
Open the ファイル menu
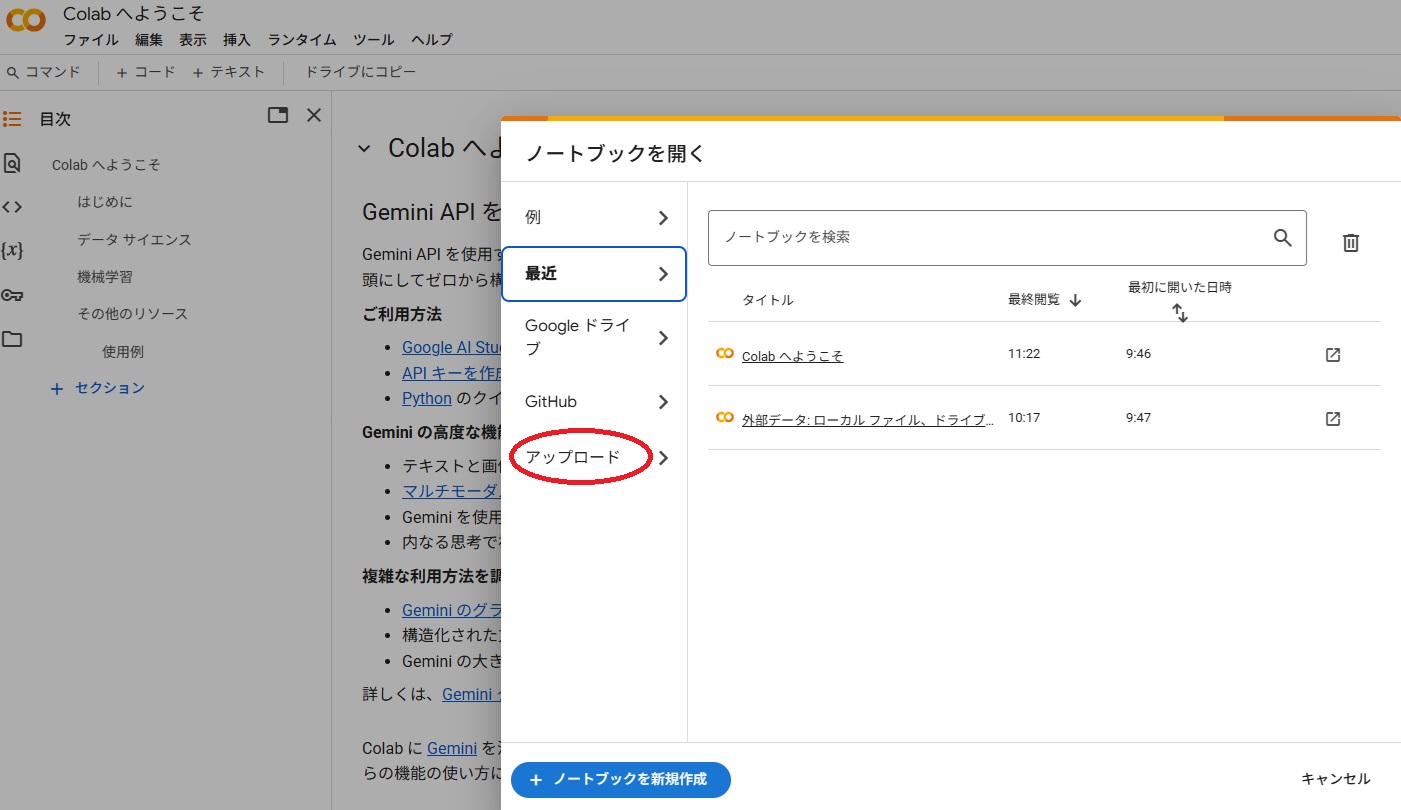91,40
